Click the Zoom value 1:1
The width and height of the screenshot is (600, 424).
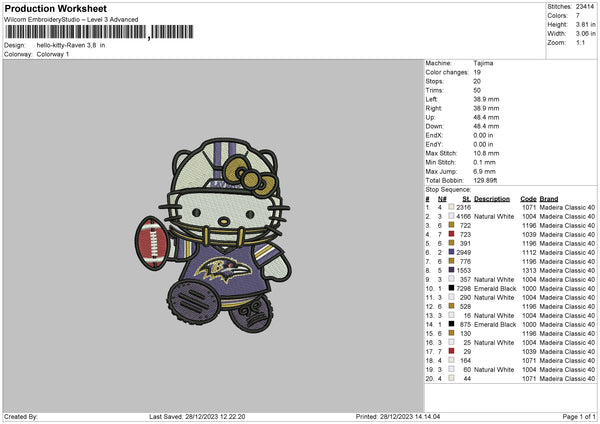(x=580, y=42)
